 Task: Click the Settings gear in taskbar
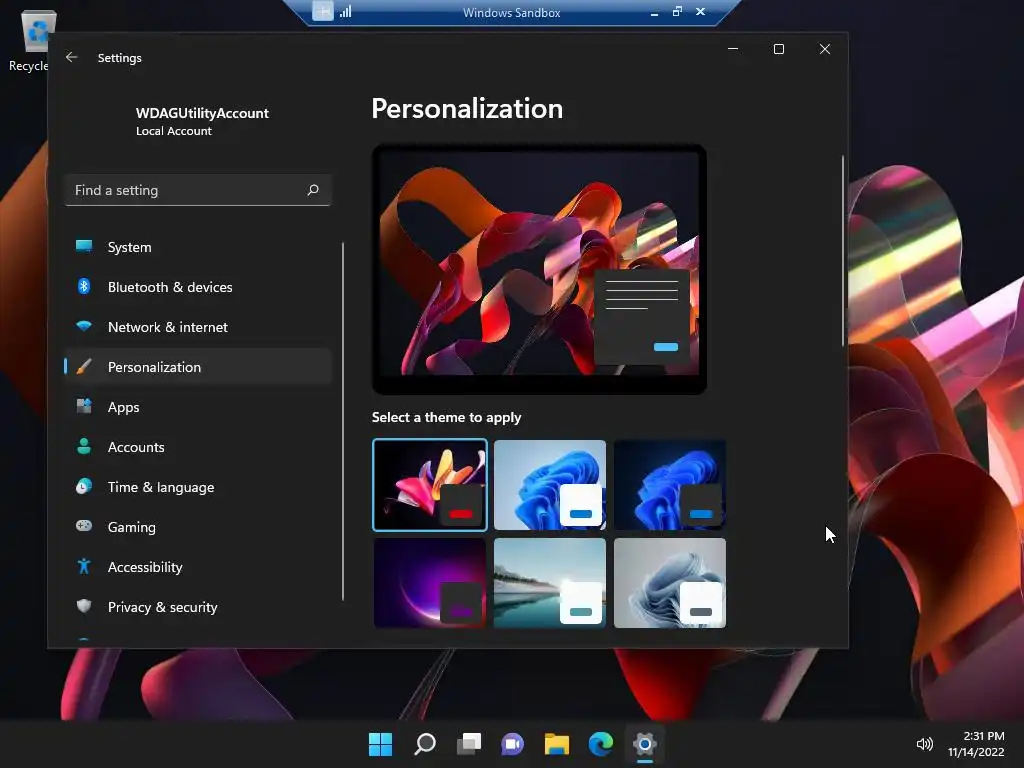[x=645, y=744]
